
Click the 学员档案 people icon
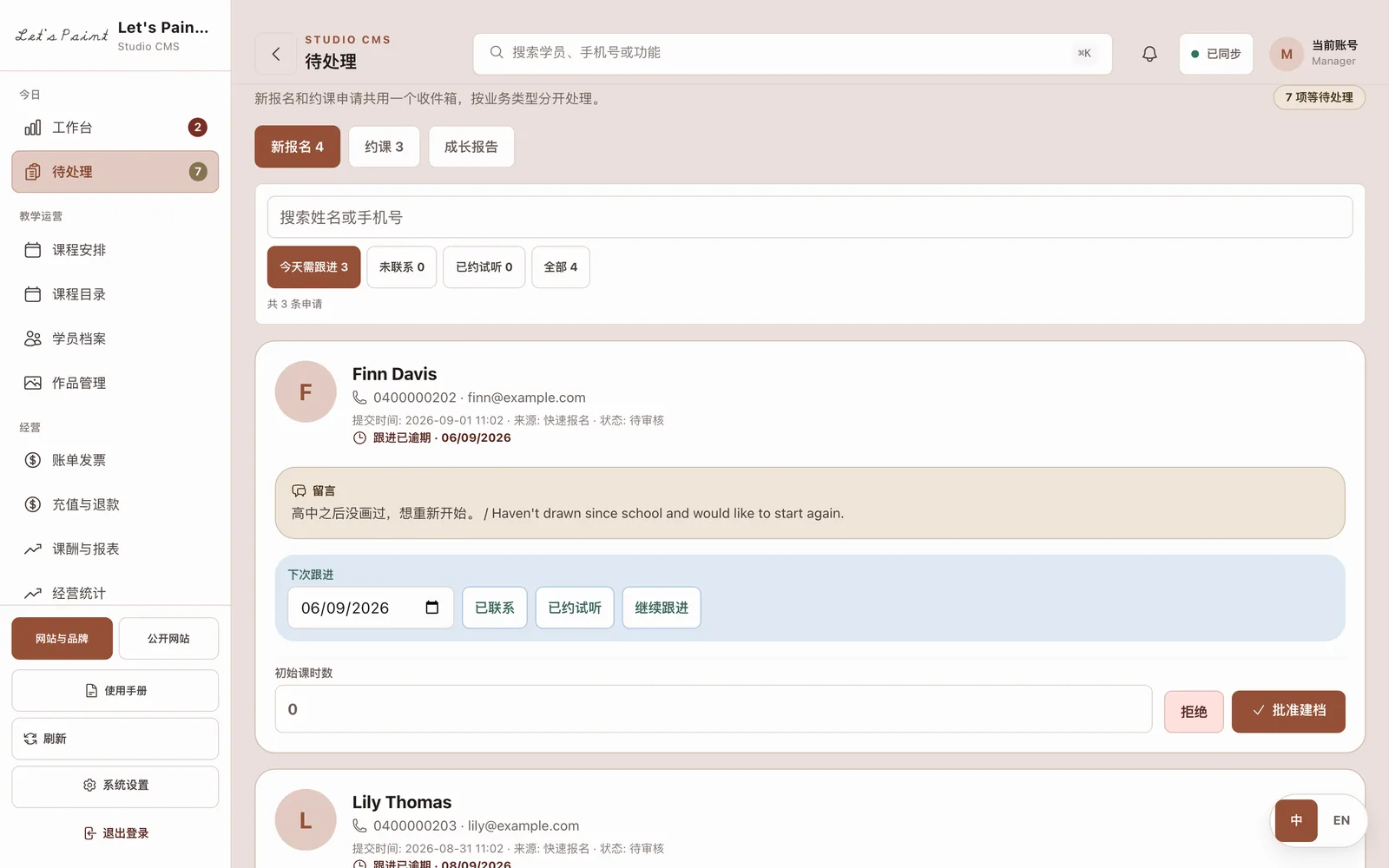point(33,339)
